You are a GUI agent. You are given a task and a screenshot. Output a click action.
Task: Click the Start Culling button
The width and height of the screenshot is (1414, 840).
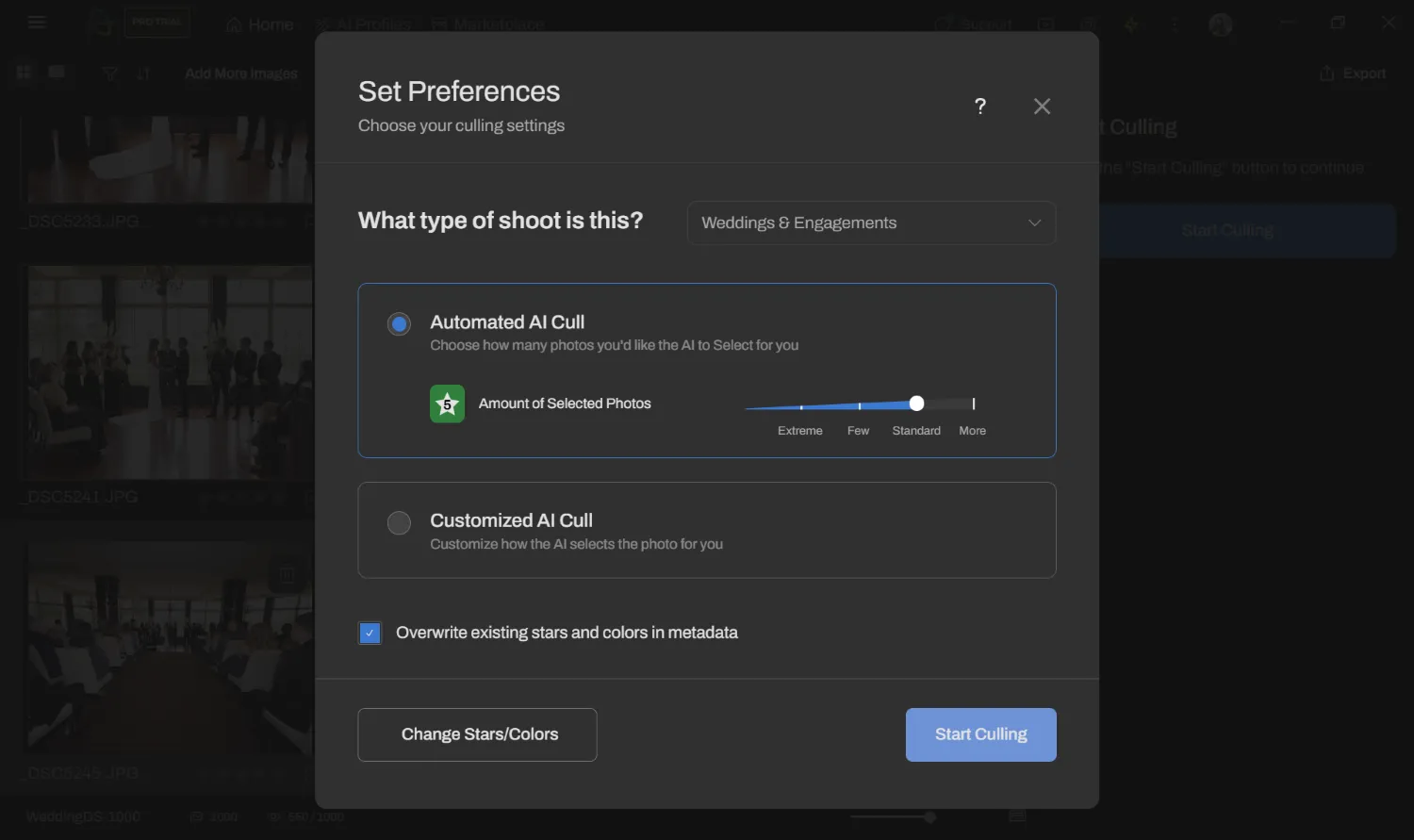pyautogui.click(x=980, y=734)
